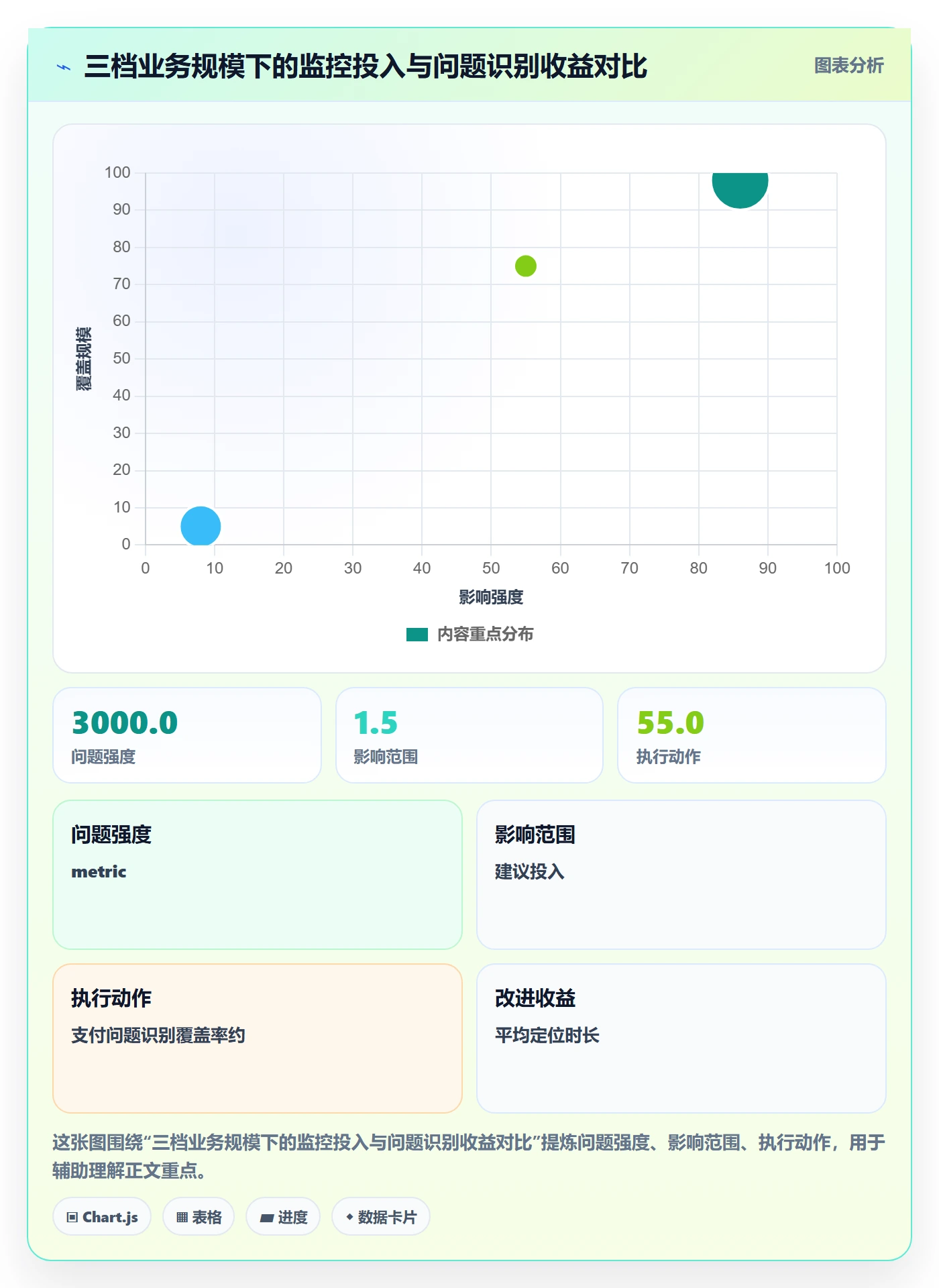This screenshot has height=1288, width=939.
Task: Select the 执行动作 orange card
Action: 258,1038
